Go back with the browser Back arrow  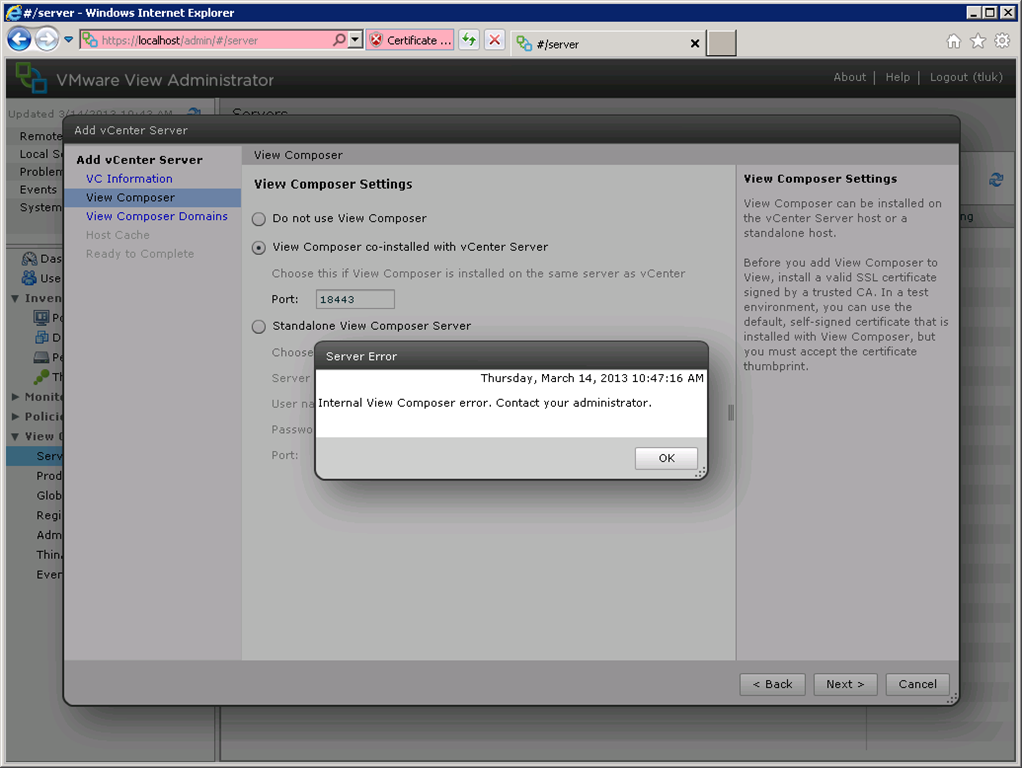[x=19, y=40]
